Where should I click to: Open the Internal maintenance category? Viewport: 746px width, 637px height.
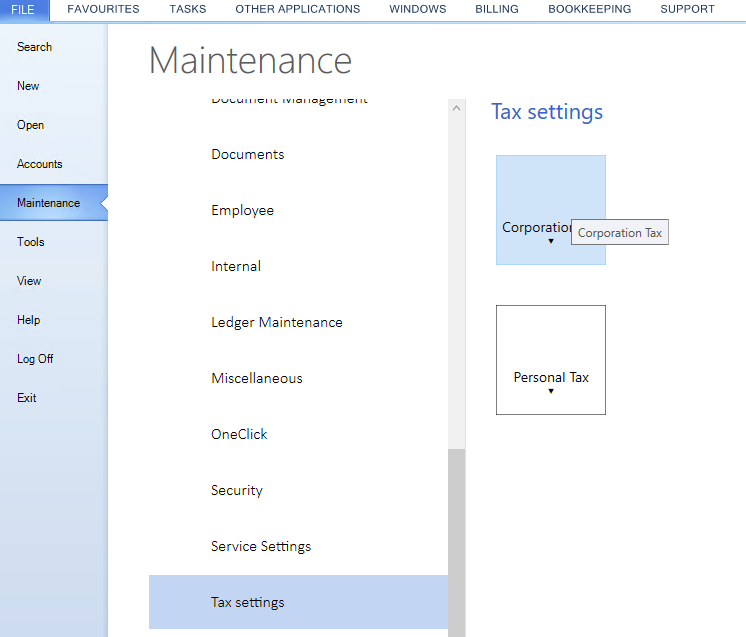(x=298, y=266)
